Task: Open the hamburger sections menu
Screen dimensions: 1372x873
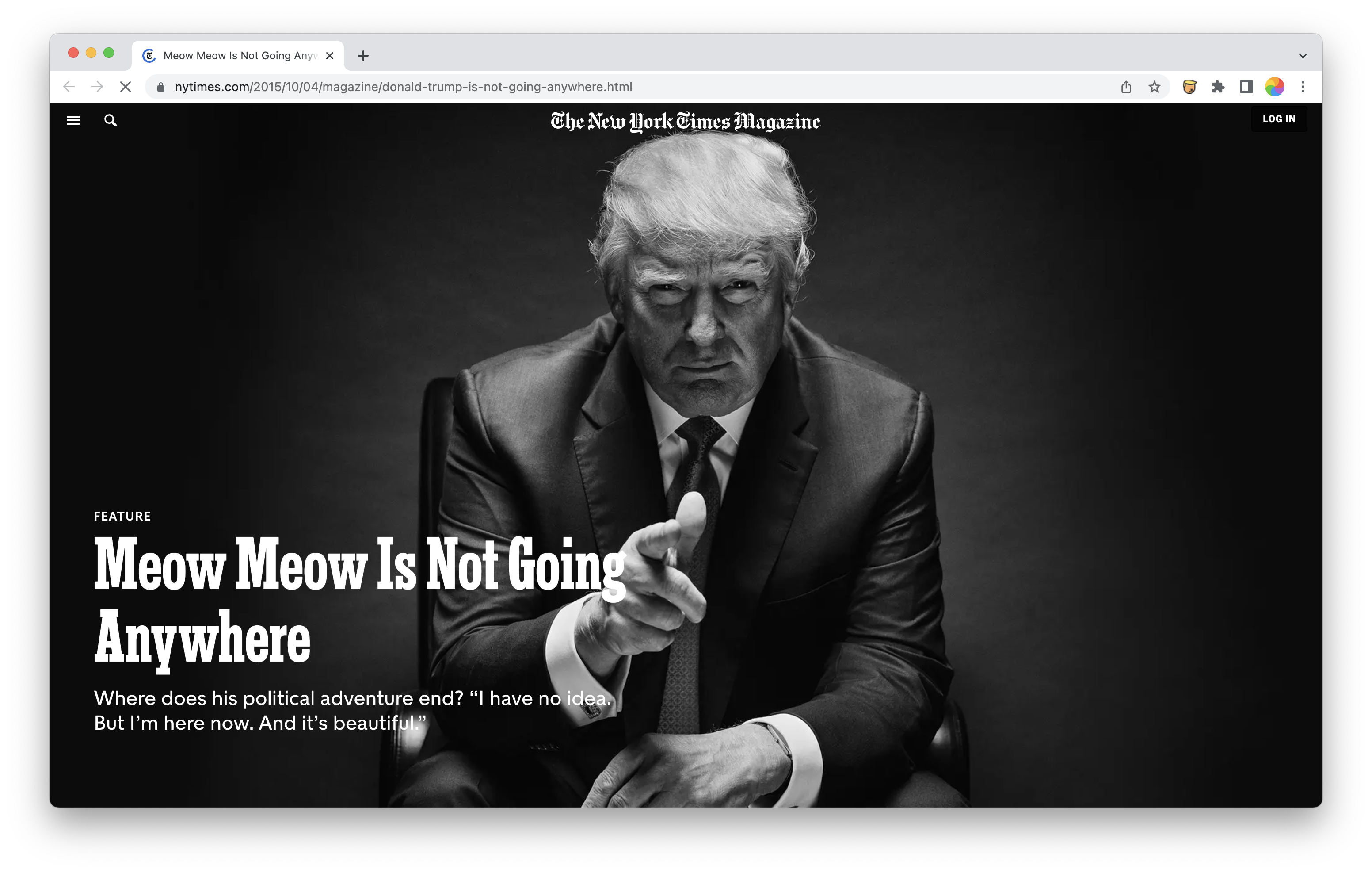Action: click(73, 120)
